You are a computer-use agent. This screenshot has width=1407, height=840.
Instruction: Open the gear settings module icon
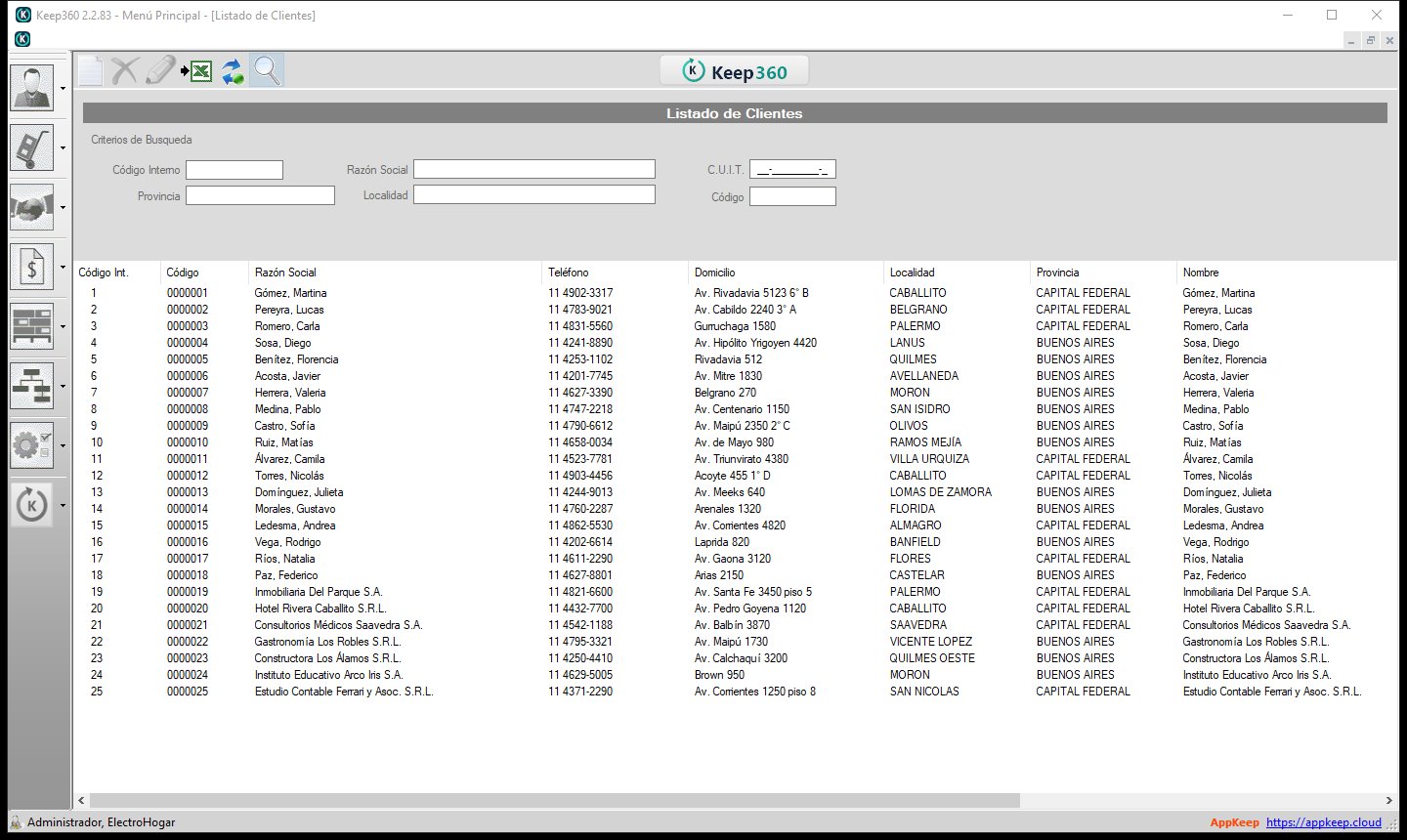pos(32,445)
